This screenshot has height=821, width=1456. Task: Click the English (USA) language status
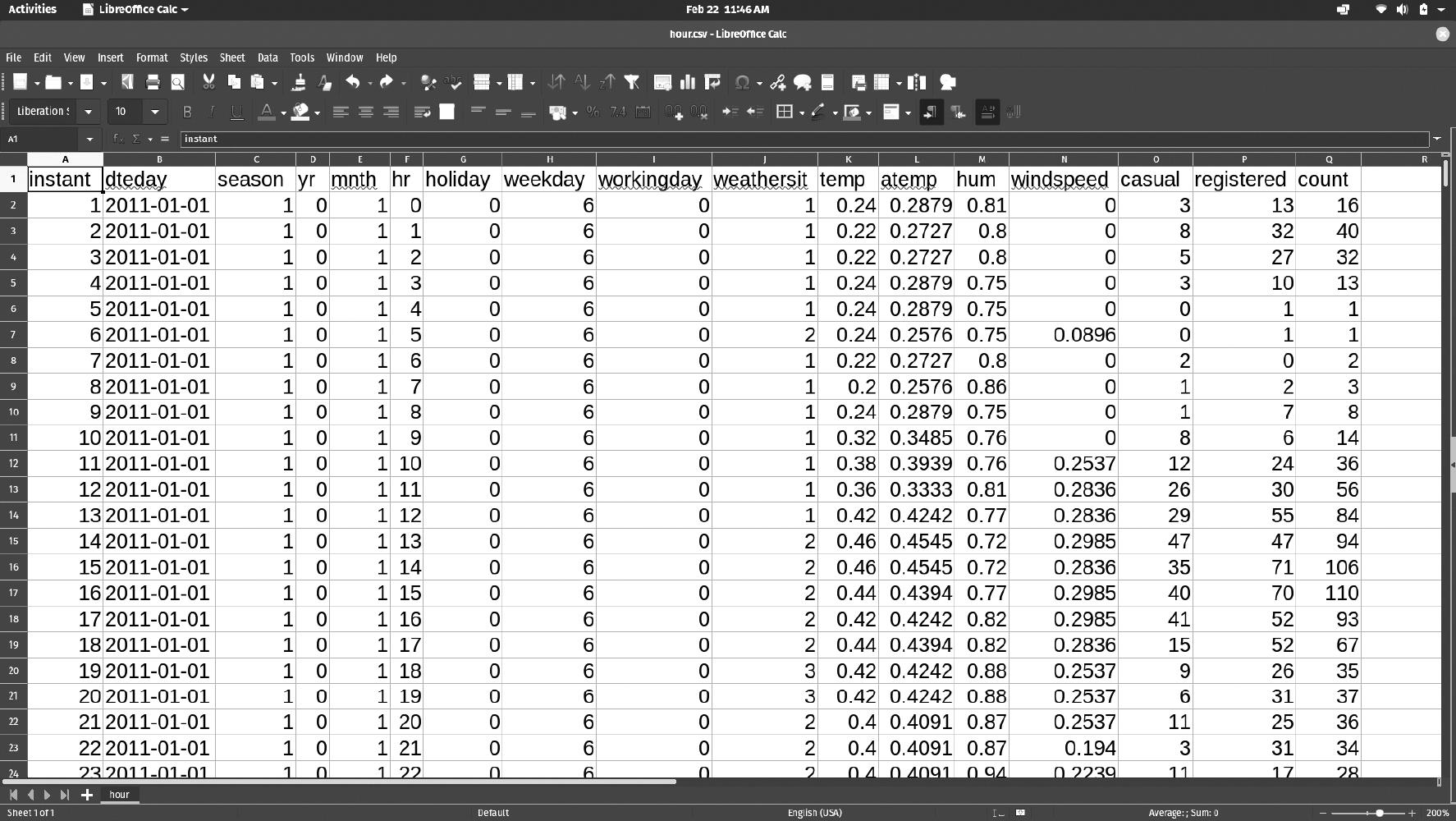click(x=815, y=813)
